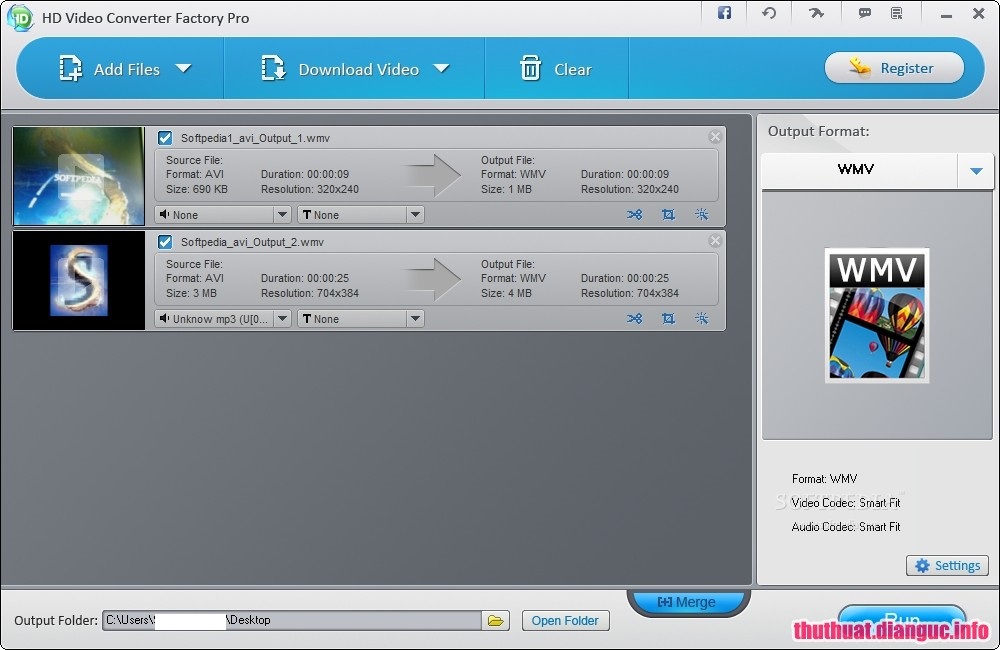Open the Facebook icon in title bar
Image resolution: width=1000 pixels, height=650 pixels.
724,13
